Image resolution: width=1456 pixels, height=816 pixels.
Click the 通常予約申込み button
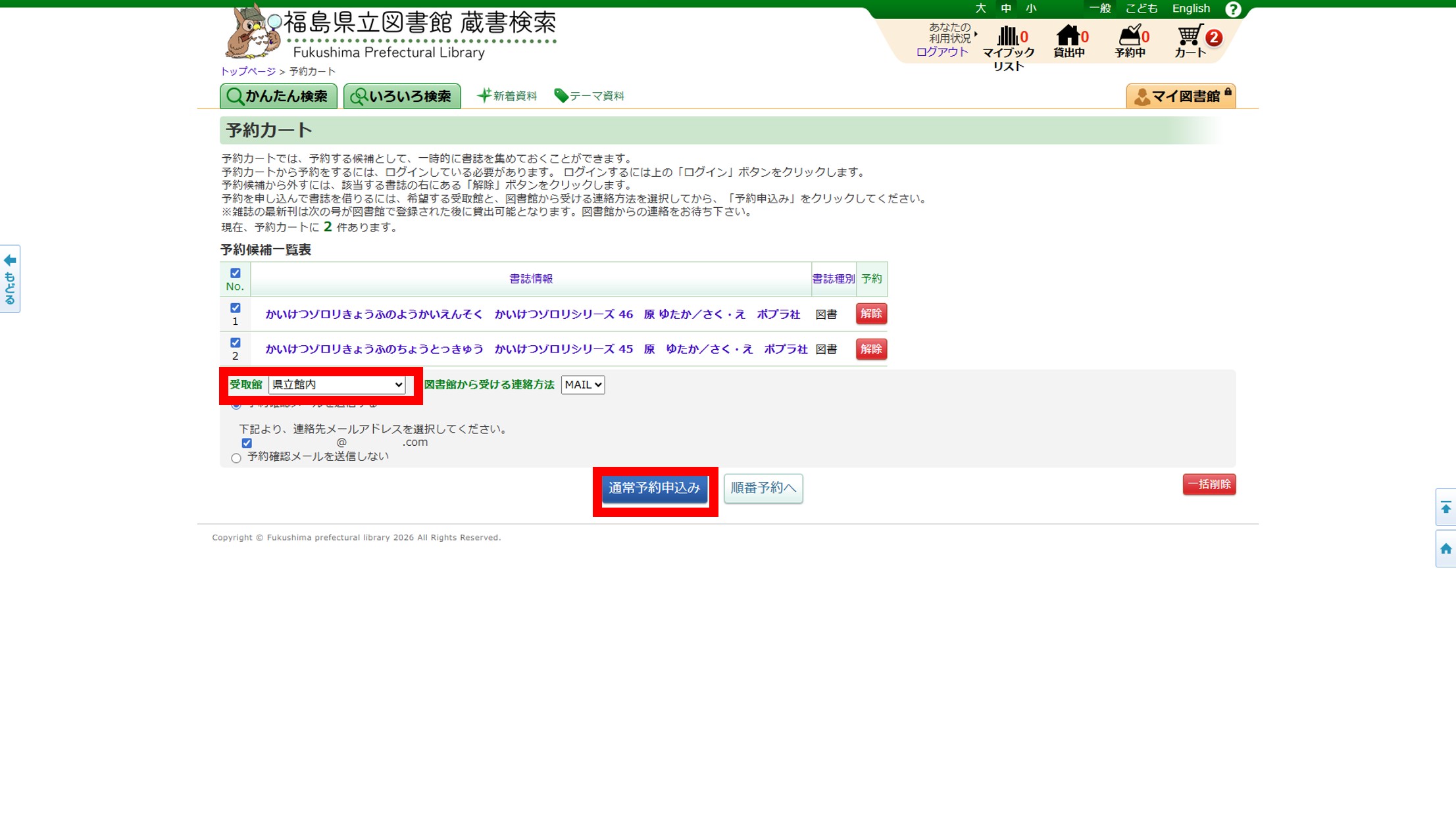point(655,488)
